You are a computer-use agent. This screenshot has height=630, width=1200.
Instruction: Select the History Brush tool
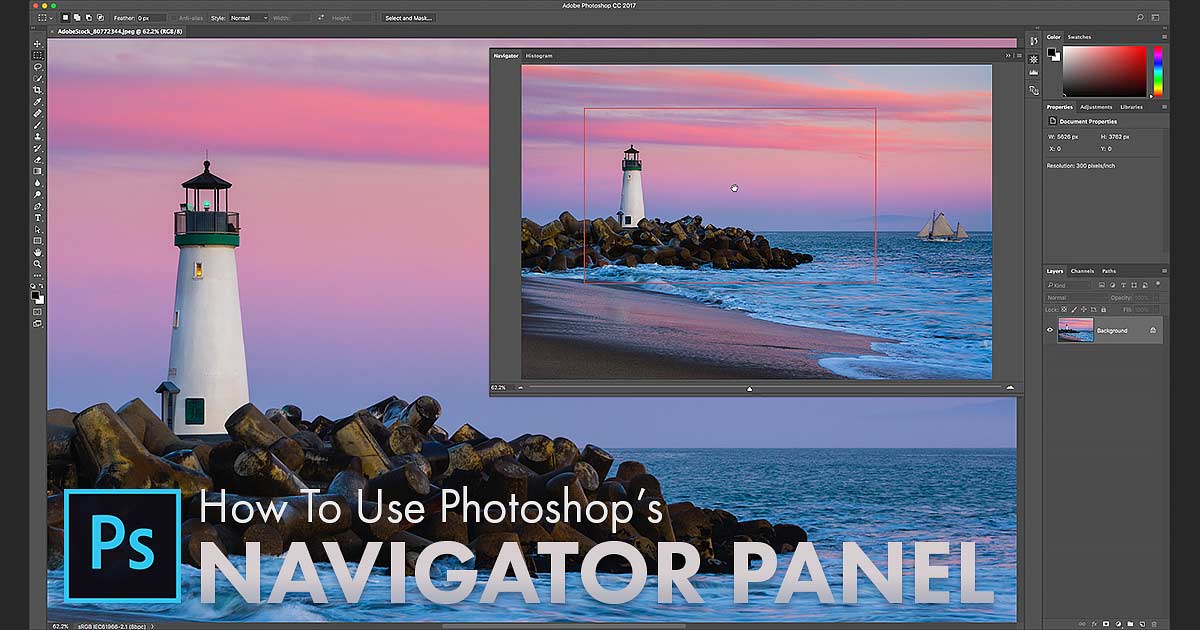pos(37,149)
